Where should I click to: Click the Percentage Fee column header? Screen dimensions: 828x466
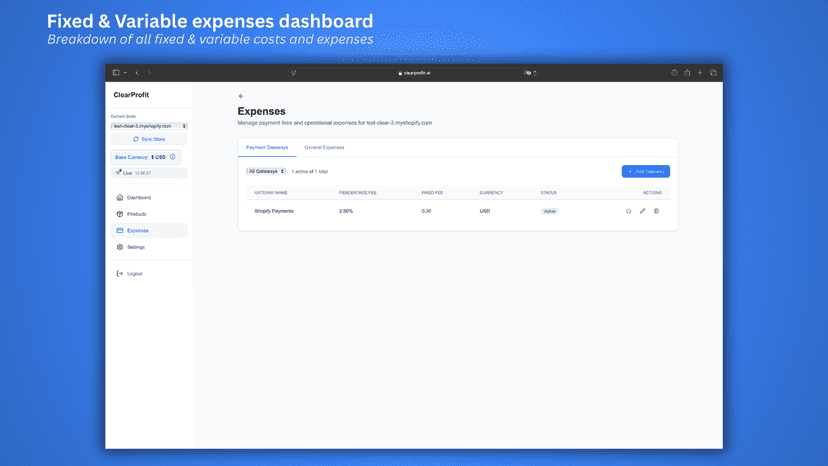pos(357,193)
